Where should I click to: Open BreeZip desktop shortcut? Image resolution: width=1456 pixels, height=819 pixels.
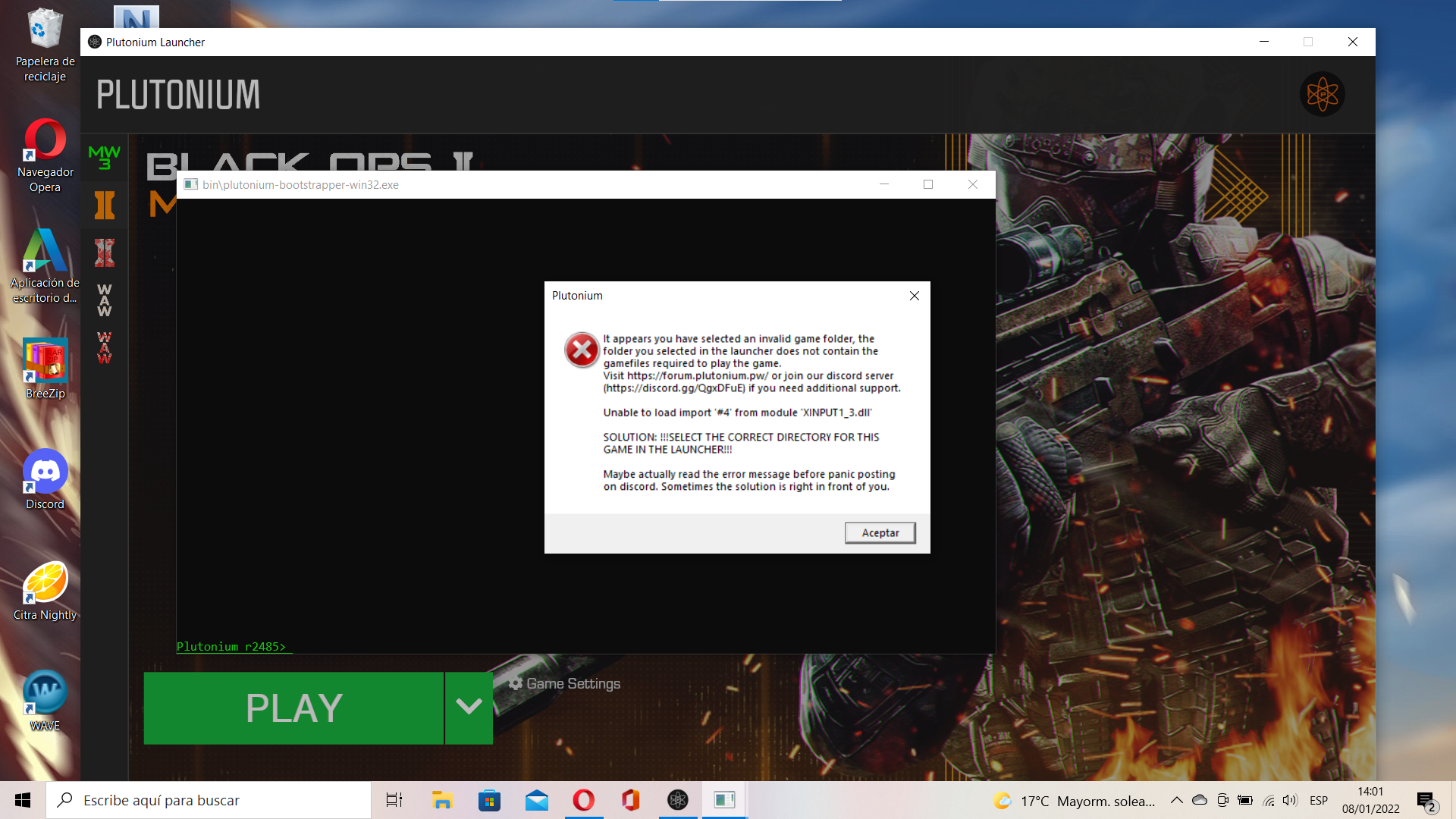(45, 369)
